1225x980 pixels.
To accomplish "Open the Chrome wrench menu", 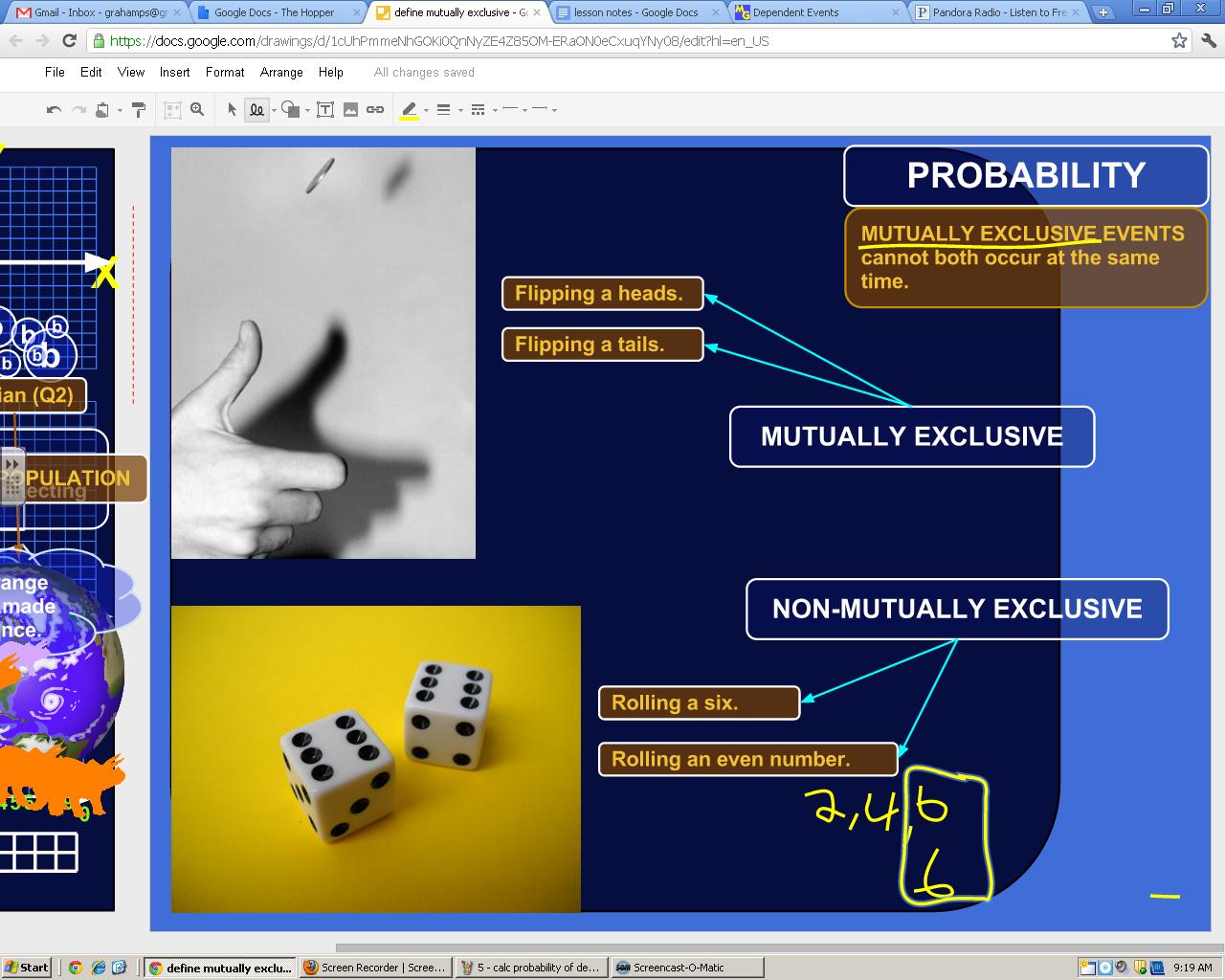I will click(x=1208, y=41).
